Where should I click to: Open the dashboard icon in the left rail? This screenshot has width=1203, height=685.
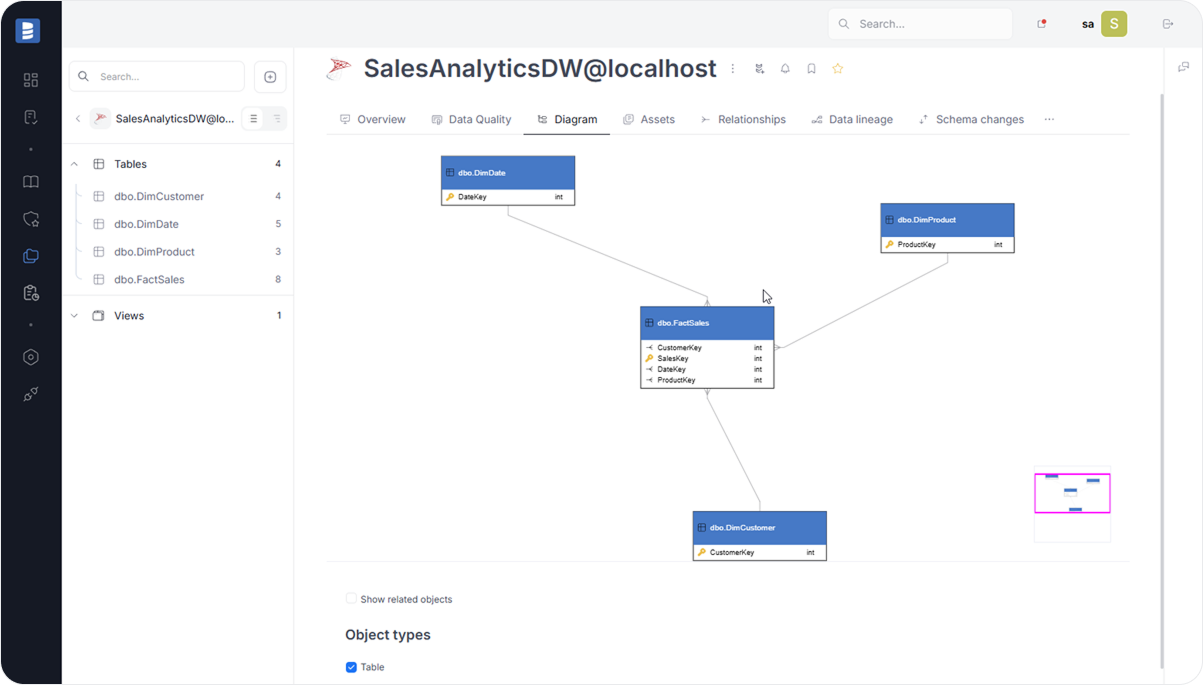click(30, 79)
